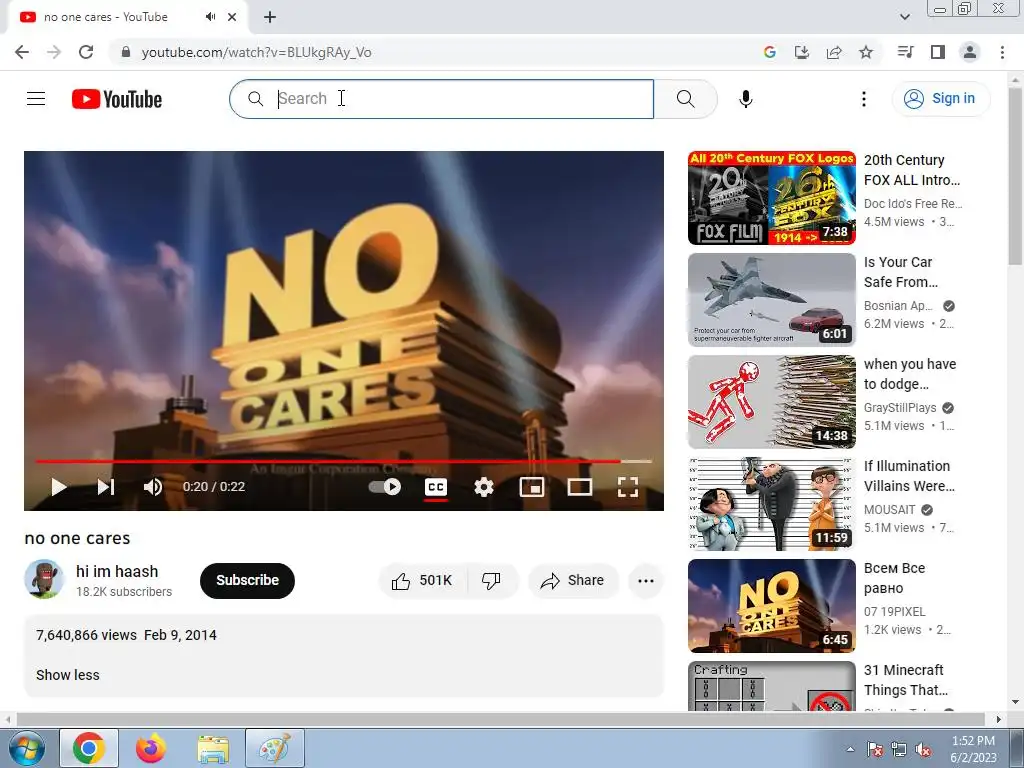
Task: Collapse description with Show less
Action: click(x=68, y=675)
